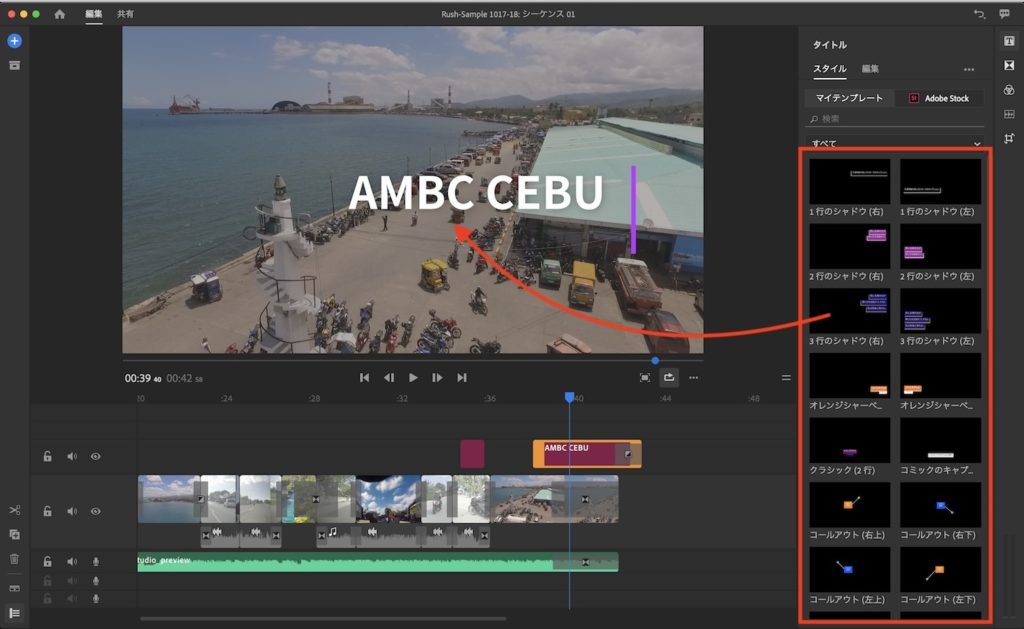Open the Crop and Transform panel icon

pos(1009,138)
